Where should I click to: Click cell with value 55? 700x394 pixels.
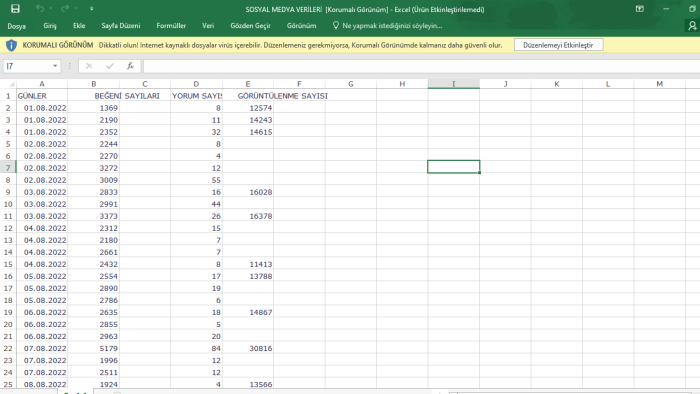(196, 180)
